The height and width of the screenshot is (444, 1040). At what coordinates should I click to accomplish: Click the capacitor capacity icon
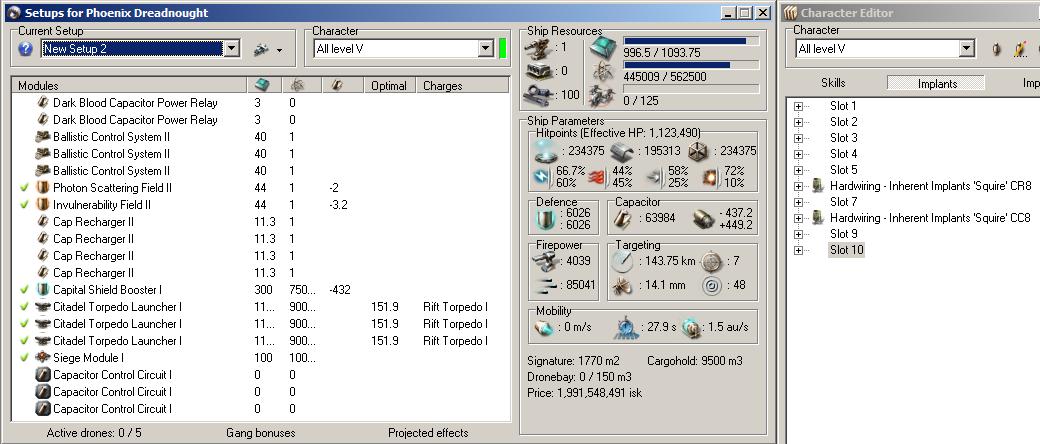coord(623,219)
